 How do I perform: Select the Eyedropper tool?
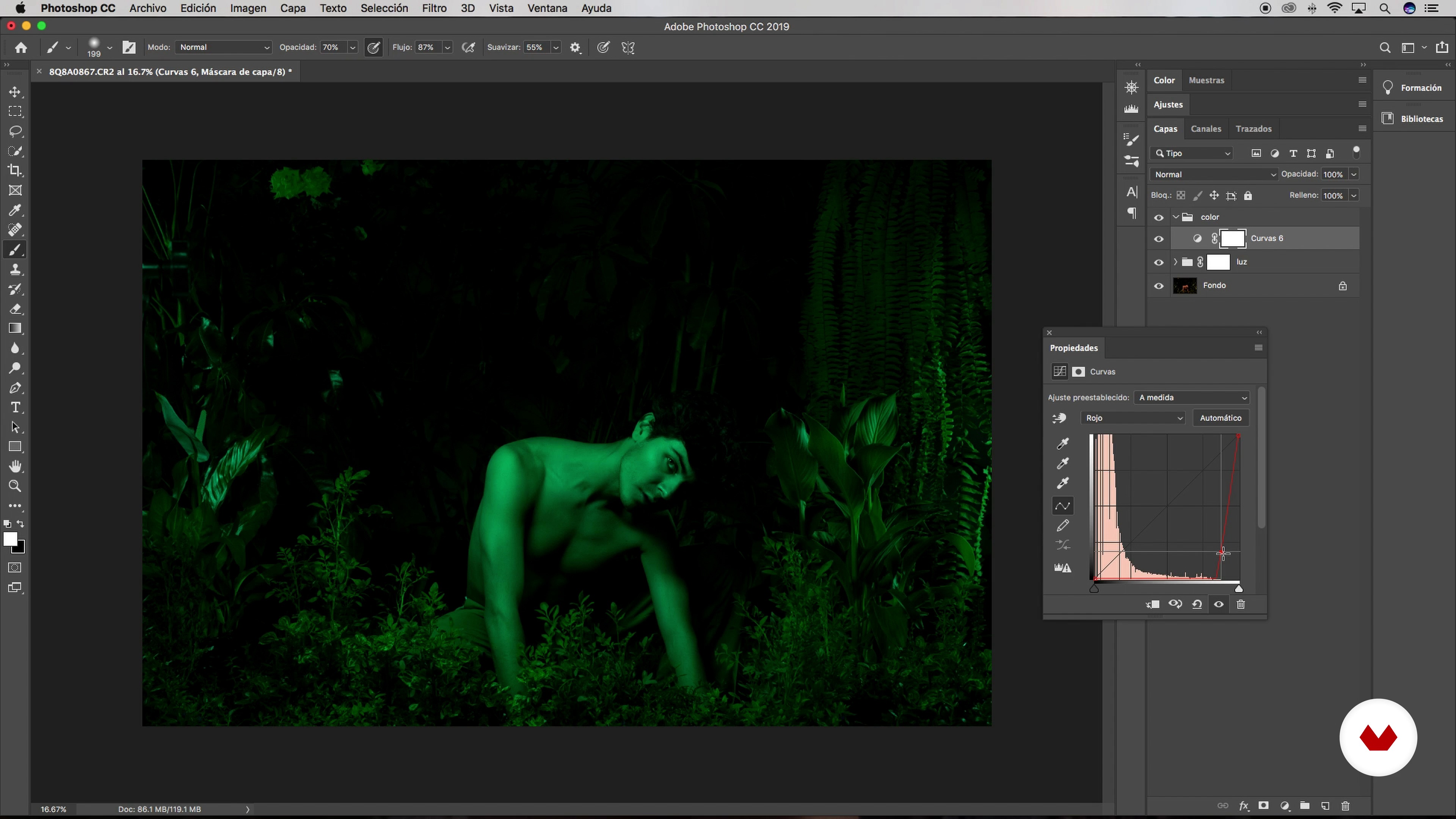pos(15,210)
